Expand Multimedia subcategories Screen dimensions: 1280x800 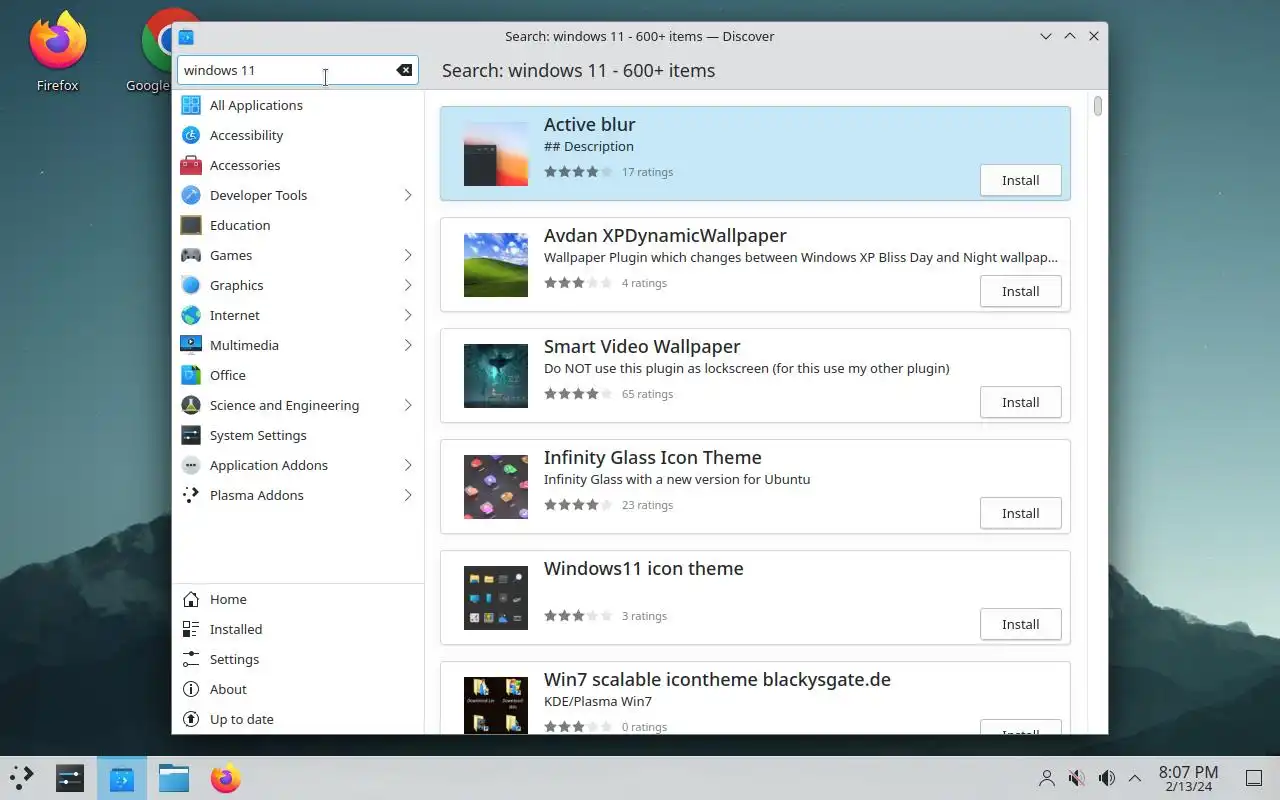pyautogui.click(x=408, y=345)
